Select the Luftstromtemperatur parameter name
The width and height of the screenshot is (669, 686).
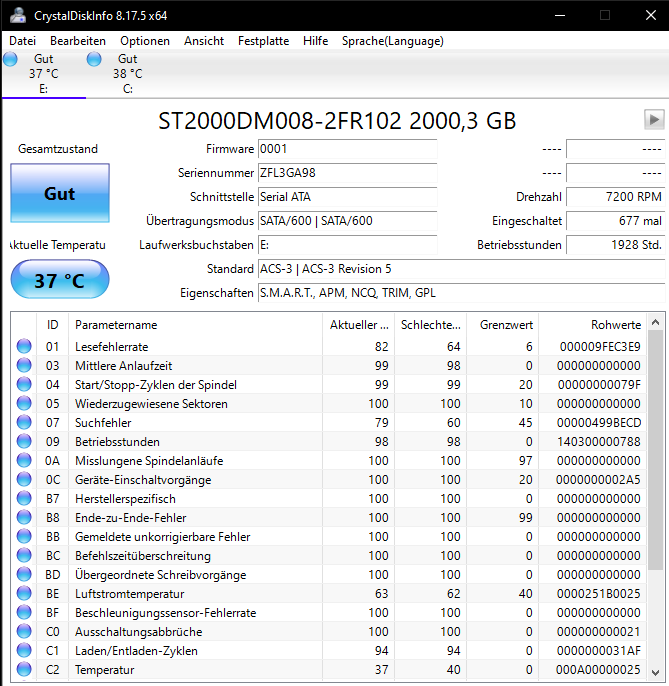click(130, 594)
